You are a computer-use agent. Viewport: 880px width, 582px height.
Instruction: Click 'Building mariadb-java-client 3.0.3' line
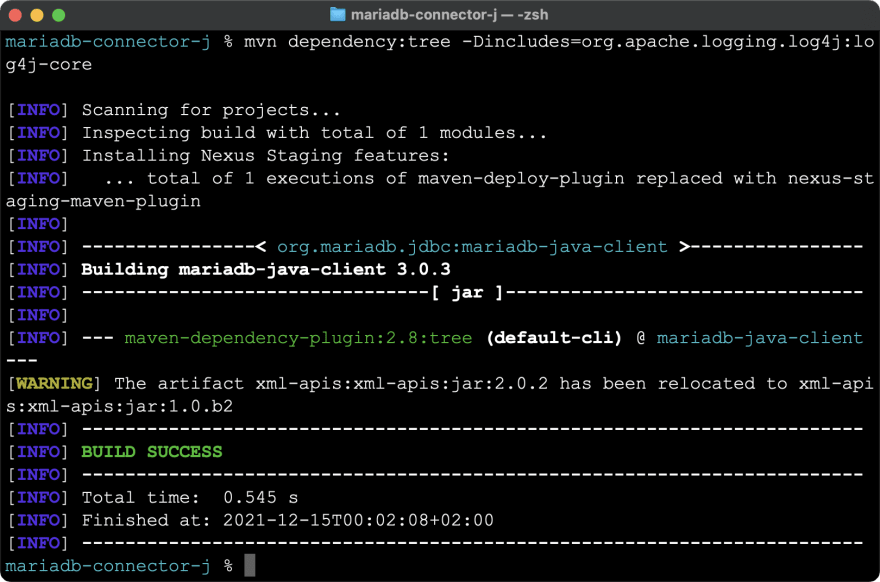(265, 269)
